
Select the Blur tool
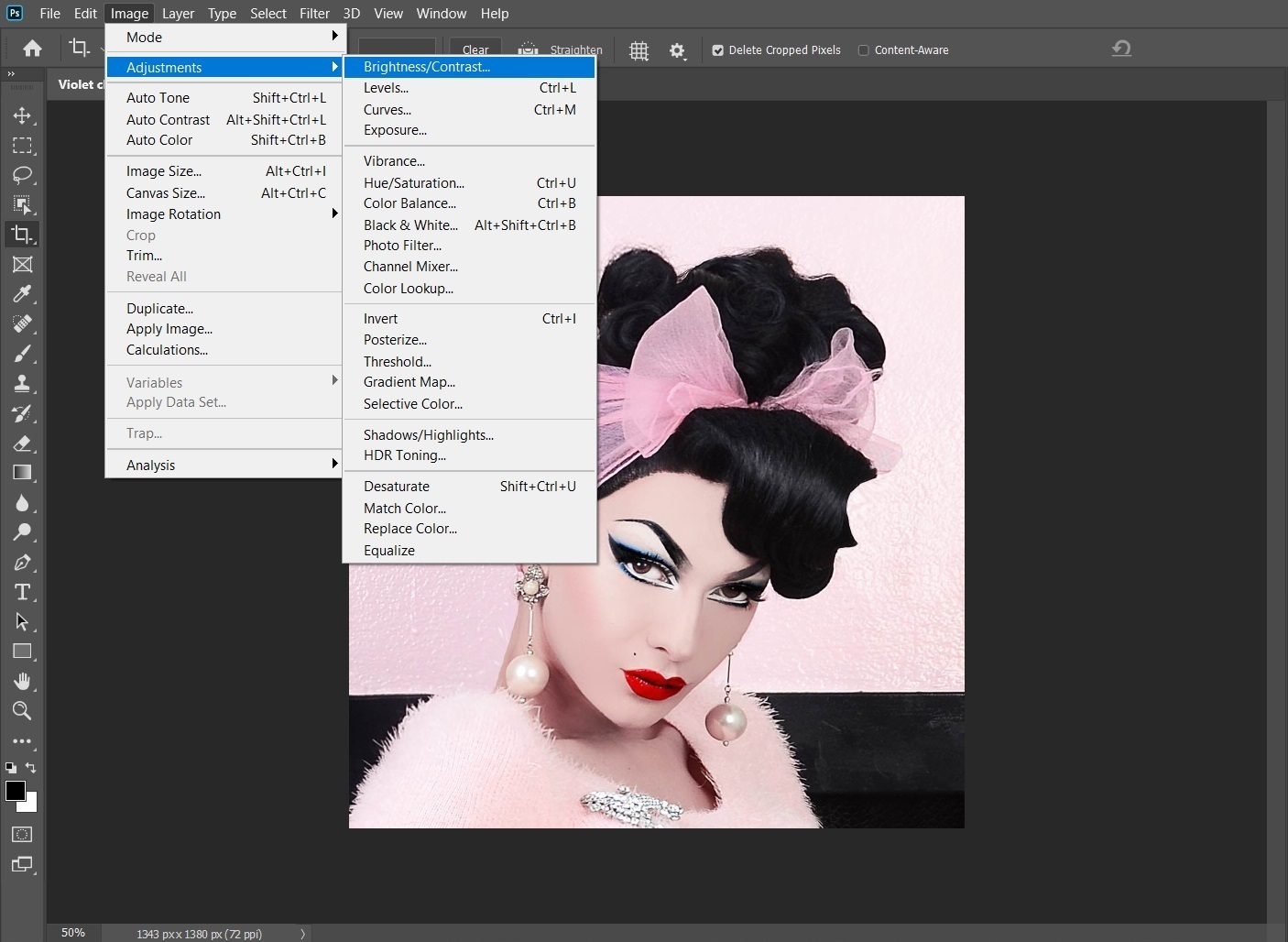(x=22, y=503)
